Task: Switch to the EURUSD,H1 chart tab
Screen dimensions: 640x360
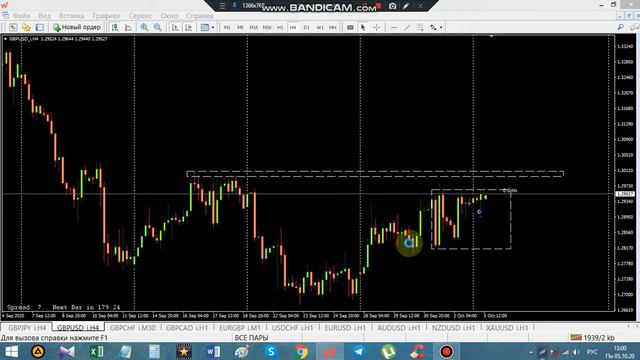Action: (345, 327)
